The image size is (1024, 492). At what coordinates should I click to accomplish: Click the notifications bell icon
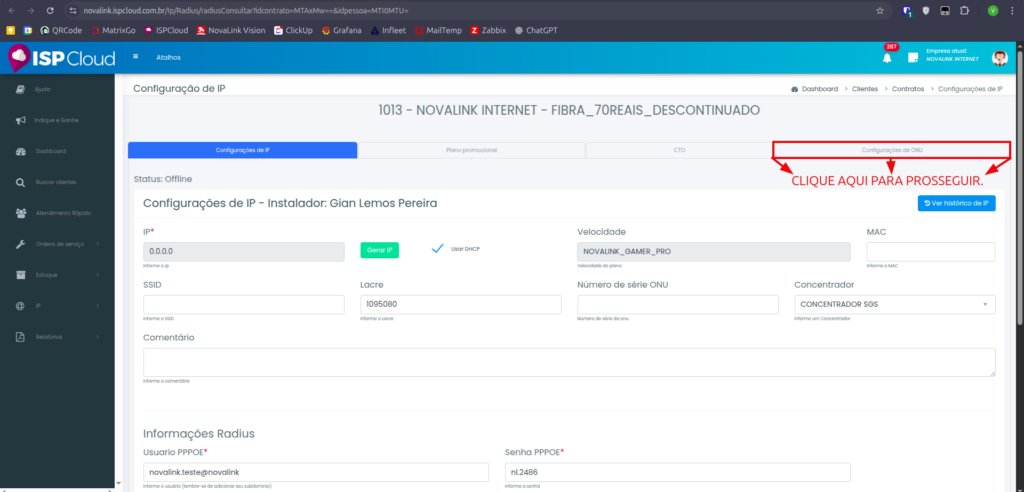[886, 58]
